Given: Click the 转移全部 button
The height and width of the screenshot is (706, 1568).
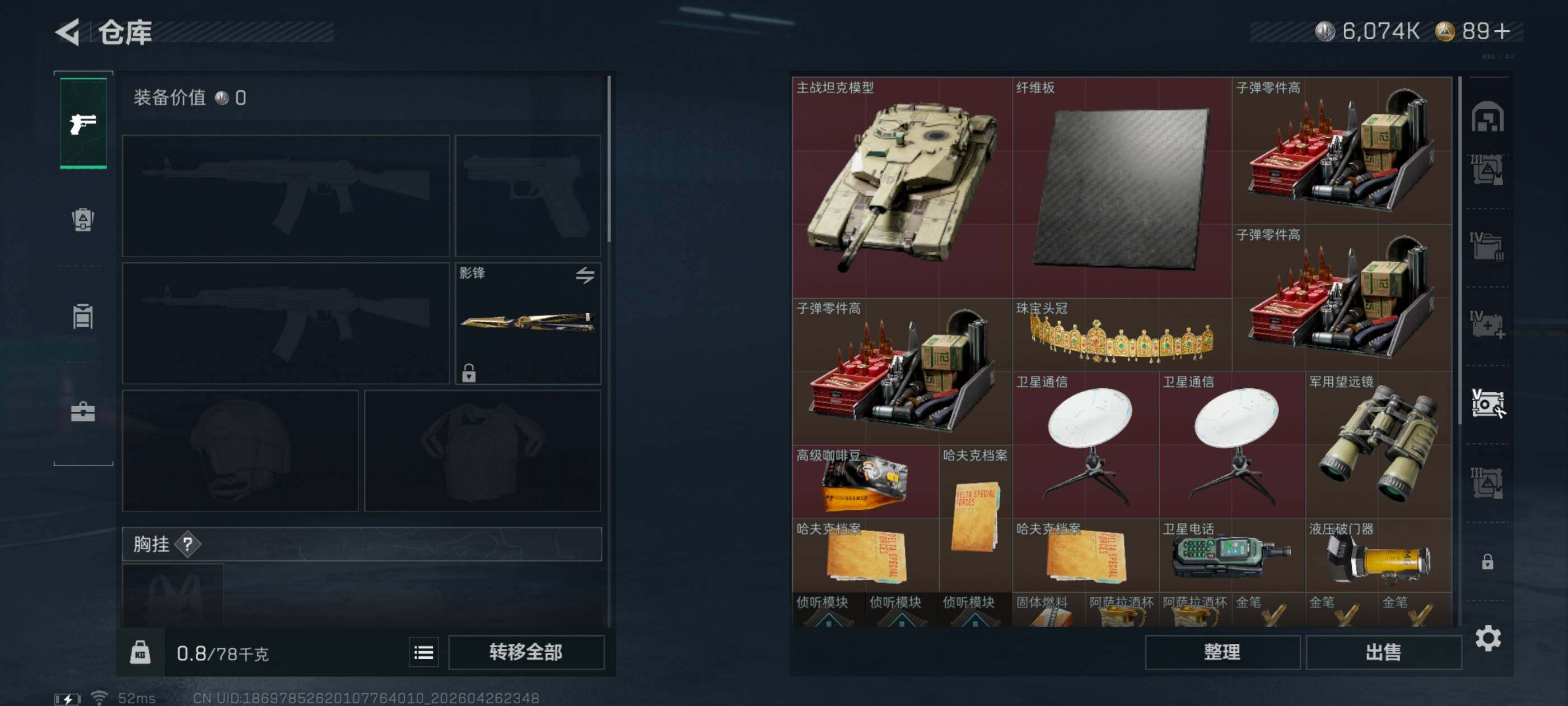Looking at the screenshot, I should pyautogui.click(x=526, y=652).
